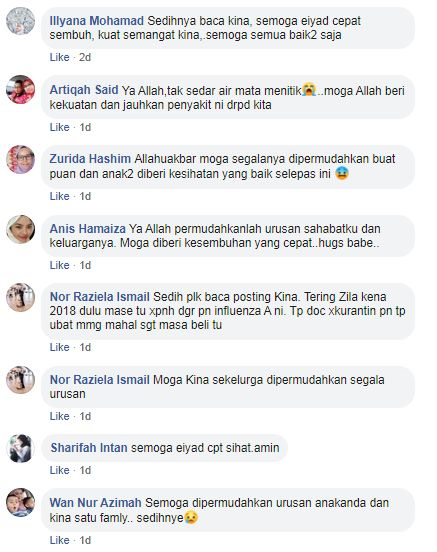Viewport: 437px width, 552px height.
Task: Click the crying emoji in Artiqah Said's comment
Action: coord(309,89)
